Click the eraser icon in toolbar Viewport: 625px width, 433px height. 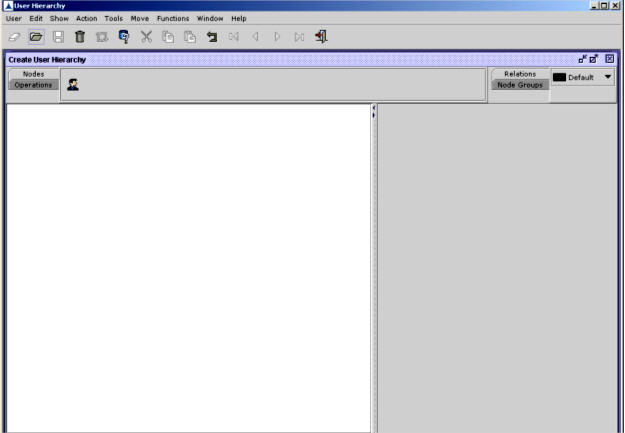click(14, 36)
